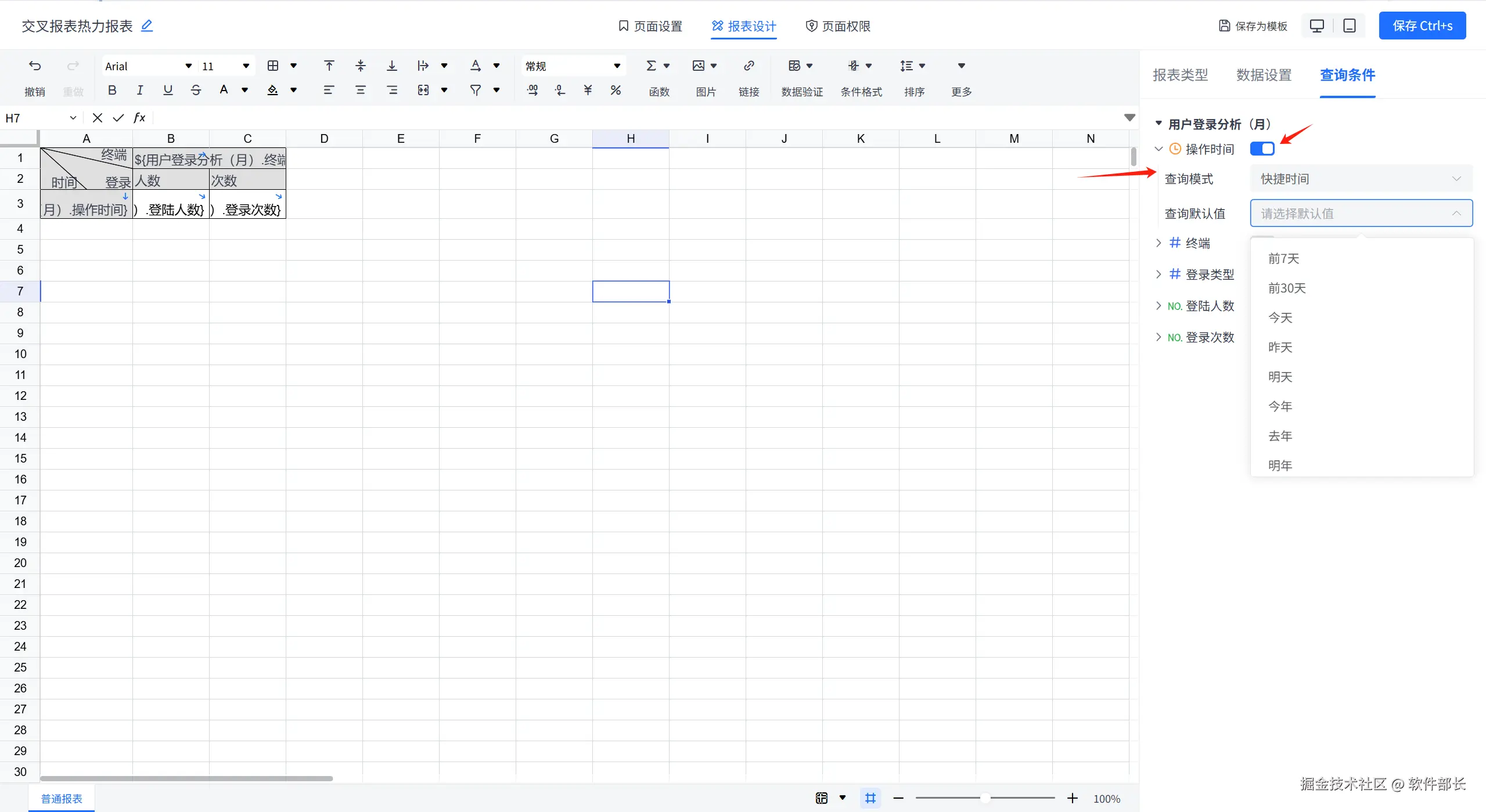This screenshot has width=1486, height=812.
Task: Turn off the 操作时间 switch
Action: tap(1262, 149)
